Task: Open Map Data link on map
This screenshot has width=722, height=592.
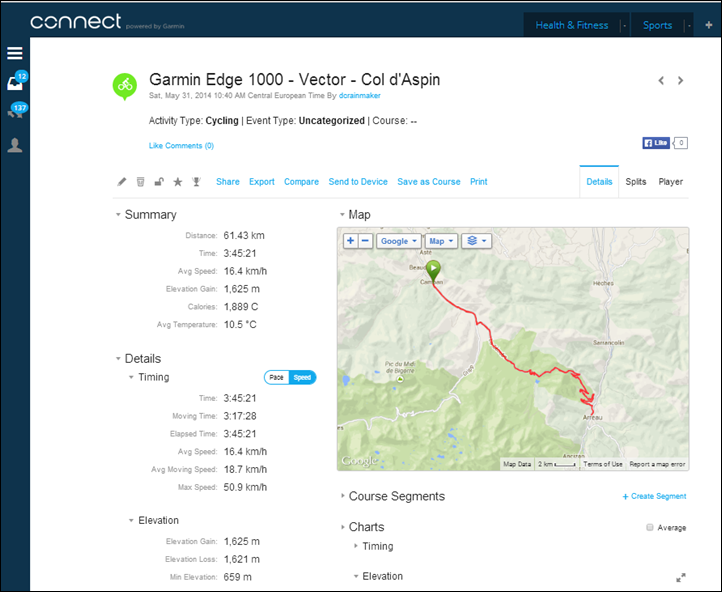Action: point(517,464)
